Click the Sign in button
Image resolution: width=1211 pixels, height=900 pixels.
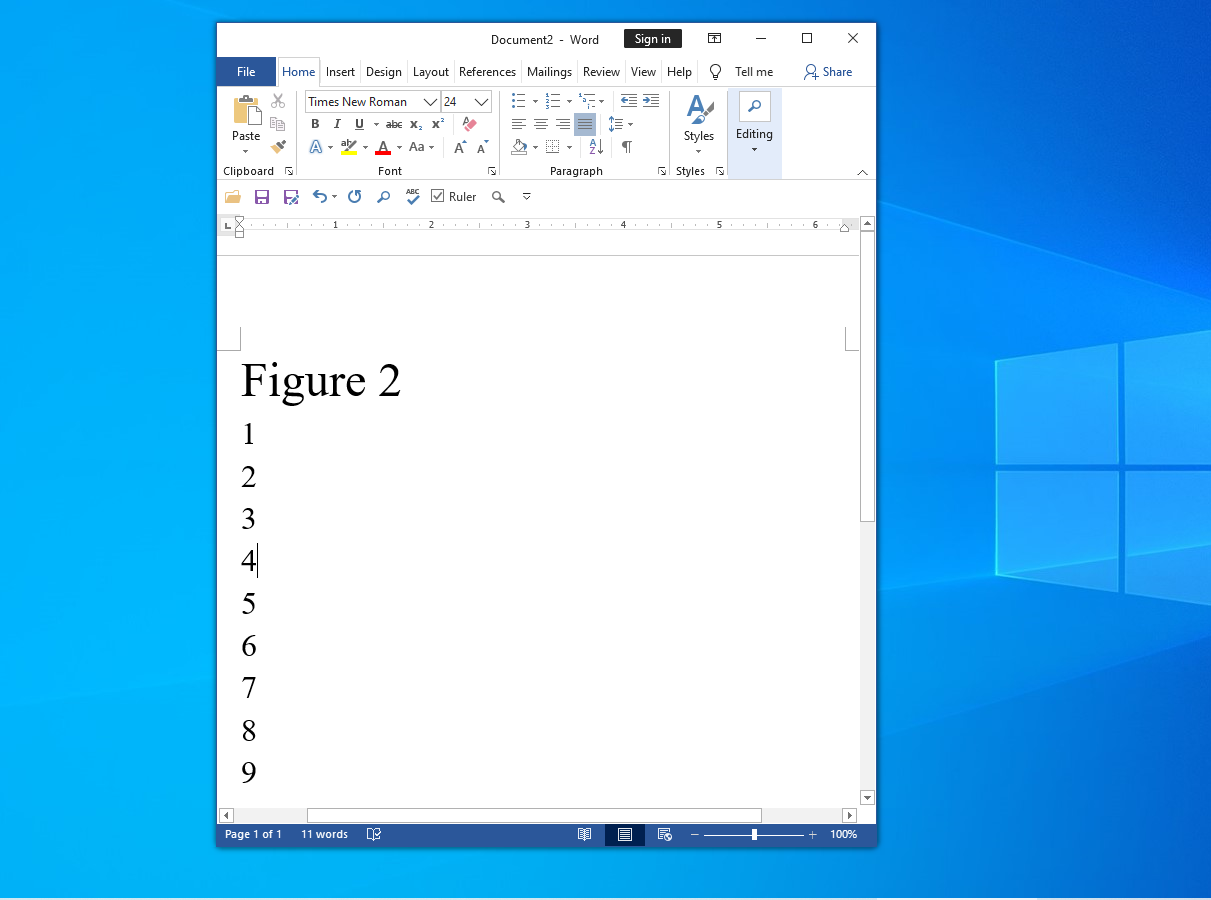click(653, 39)
